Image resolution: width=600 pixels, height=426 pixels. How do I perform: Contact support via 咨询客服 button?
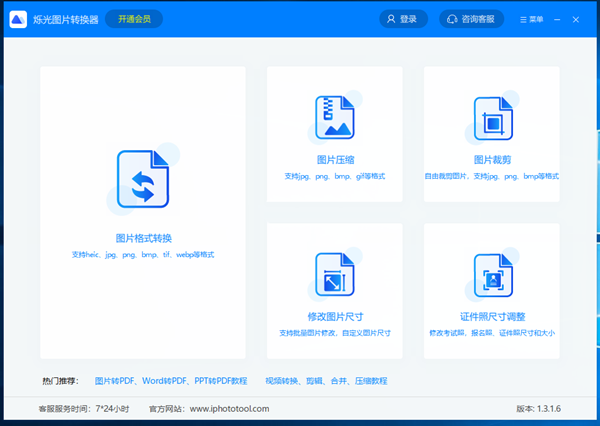(471, 19)
